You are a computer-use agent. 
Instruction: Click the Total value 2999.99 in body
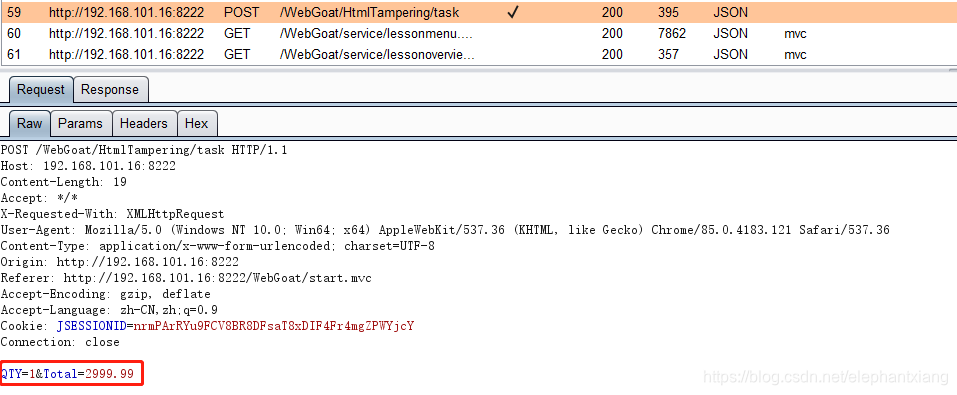pyautogui.click(x=109, y=374)
